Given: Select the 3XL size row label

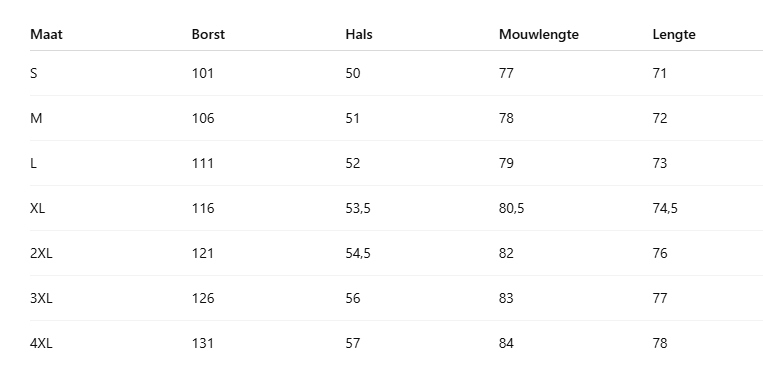Looking at the screenshot, I should pos(41,298).
